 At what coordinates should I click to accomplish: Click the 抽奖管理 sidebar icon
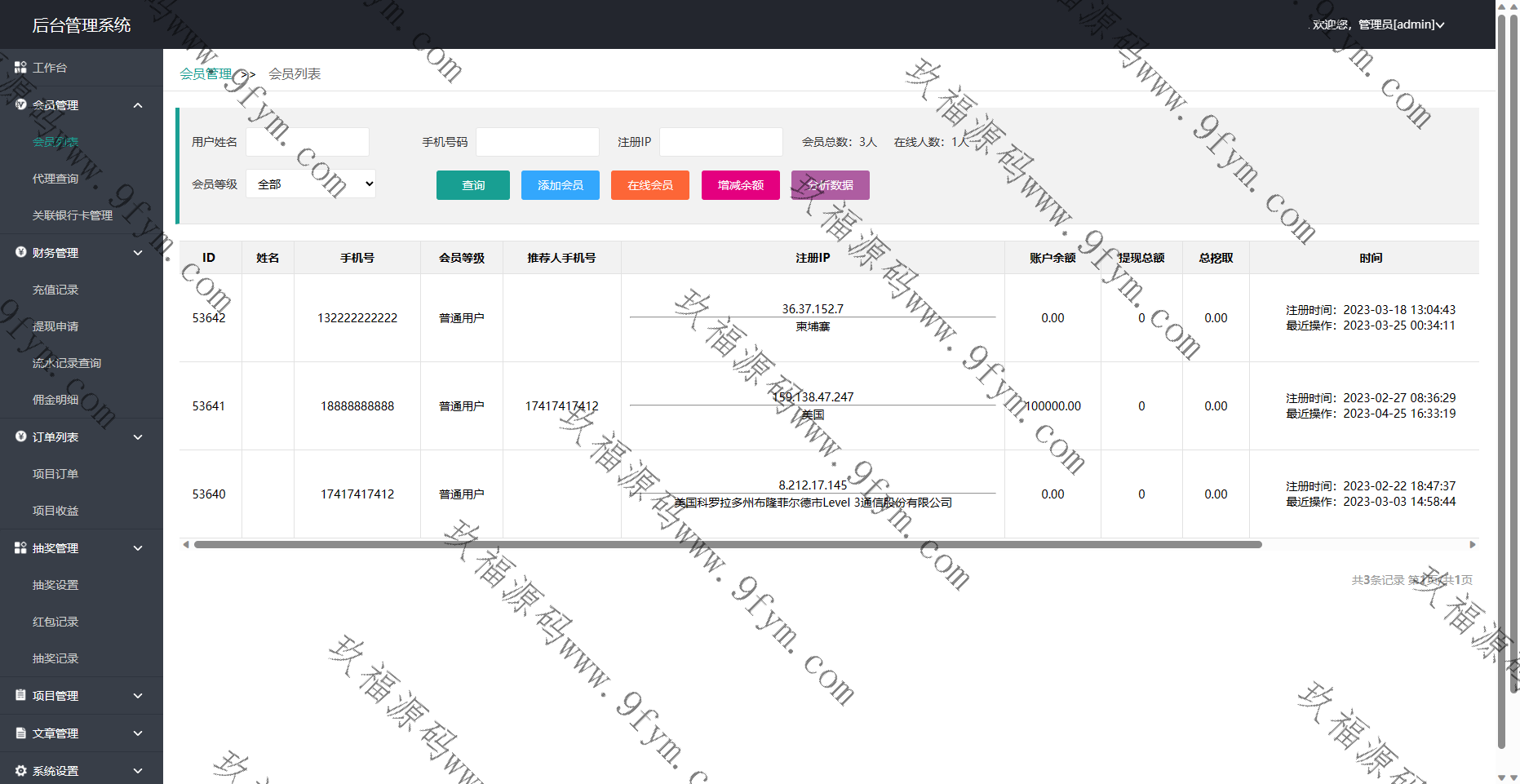pos(20,548)
